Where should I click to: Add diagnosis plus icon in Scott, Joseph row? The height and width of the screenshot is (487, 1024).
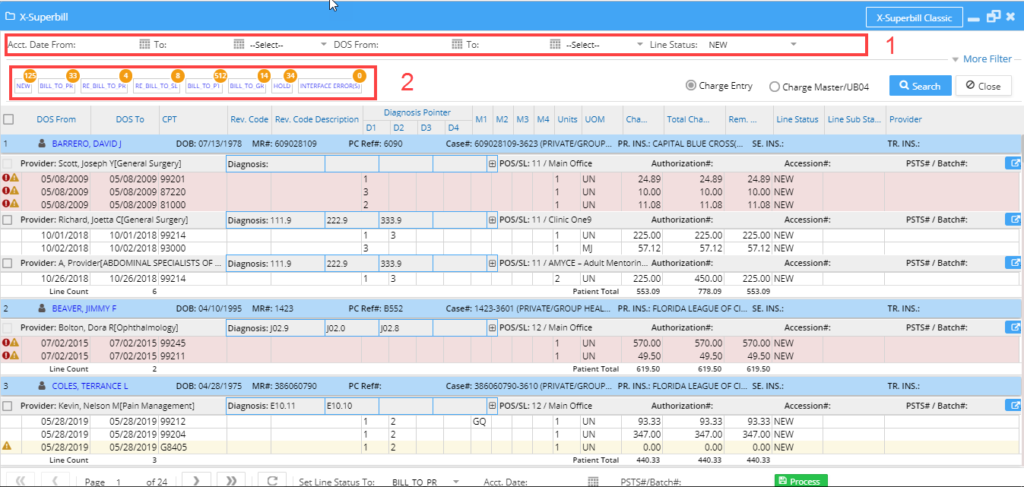tap(492, 165)
